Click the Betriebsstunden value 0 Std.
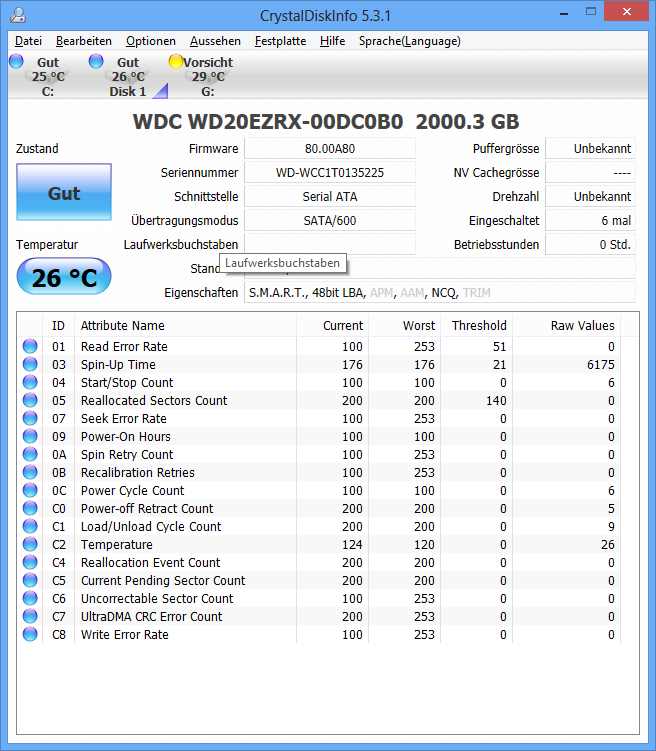 590,244
